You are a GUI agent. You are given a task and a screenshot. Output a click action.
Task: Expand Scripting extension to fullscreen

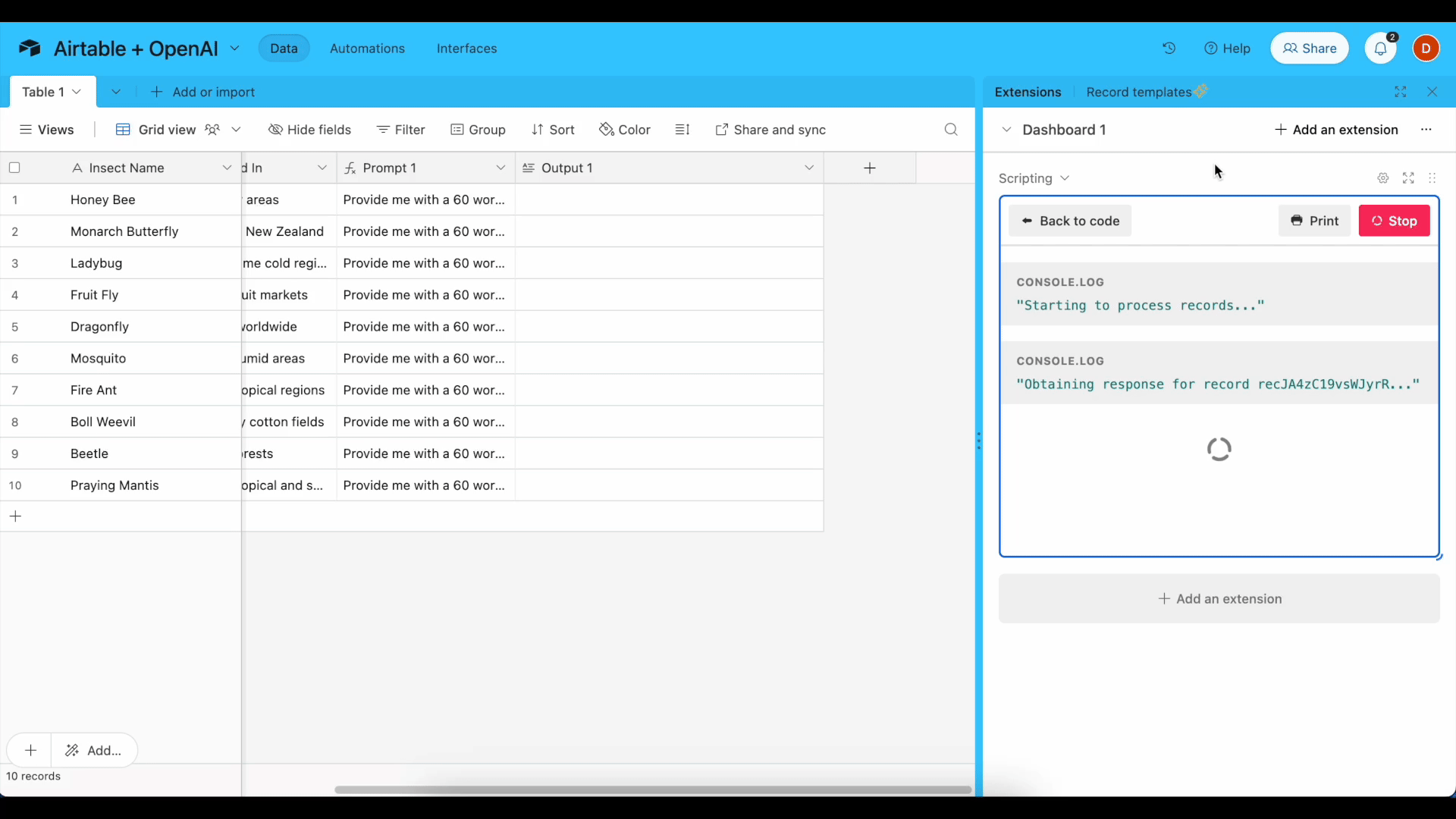tap(1408, 178)
